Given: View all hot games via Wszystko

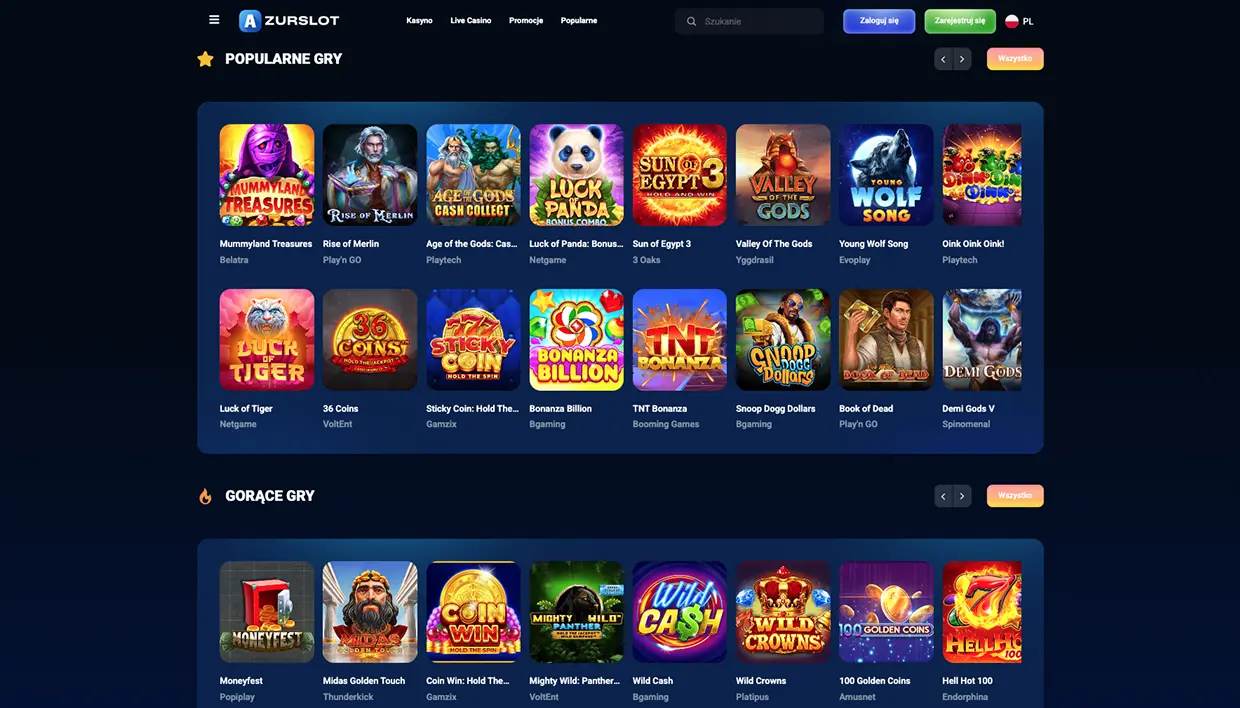Looking at the screenshot, I should point(1015,496).
